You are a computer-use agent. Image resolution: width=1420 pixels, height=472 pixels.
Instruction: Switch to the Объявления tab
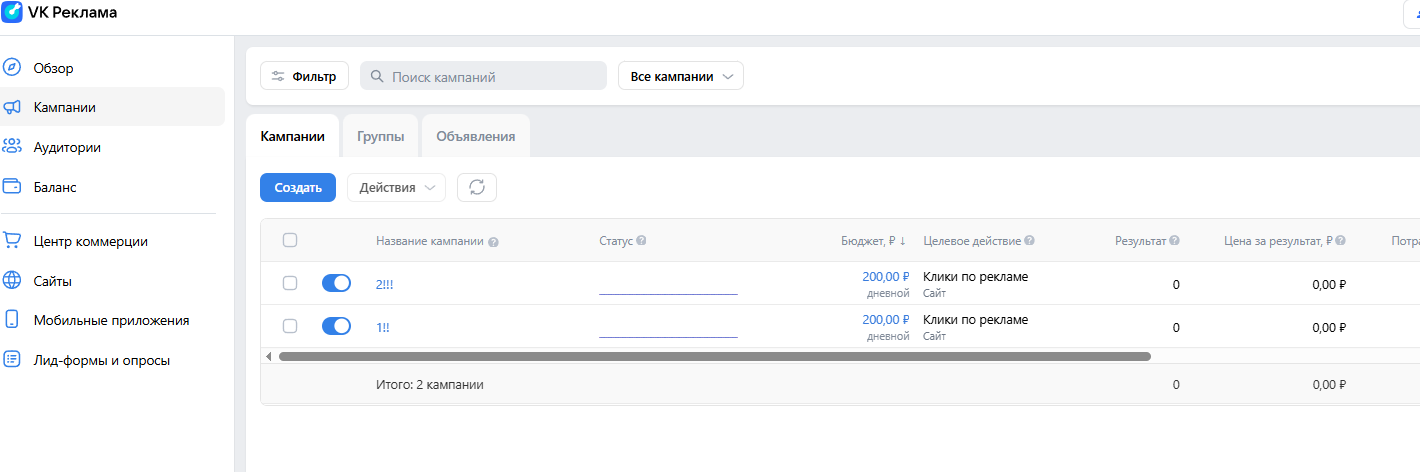coord(475,137)
